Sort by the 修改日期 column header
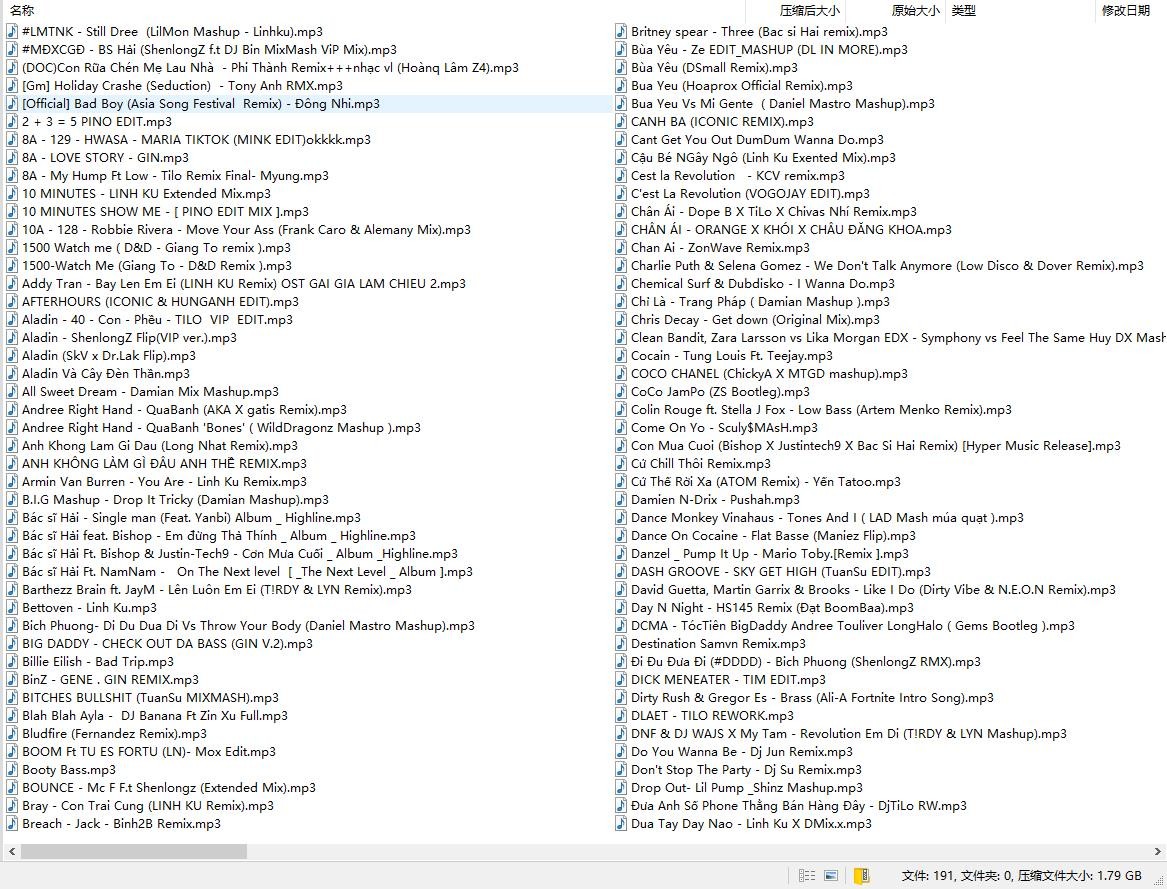Image resolution: width=1167 pixels, height=889 pixels. pyautogui.click(x=1125, y=11)
